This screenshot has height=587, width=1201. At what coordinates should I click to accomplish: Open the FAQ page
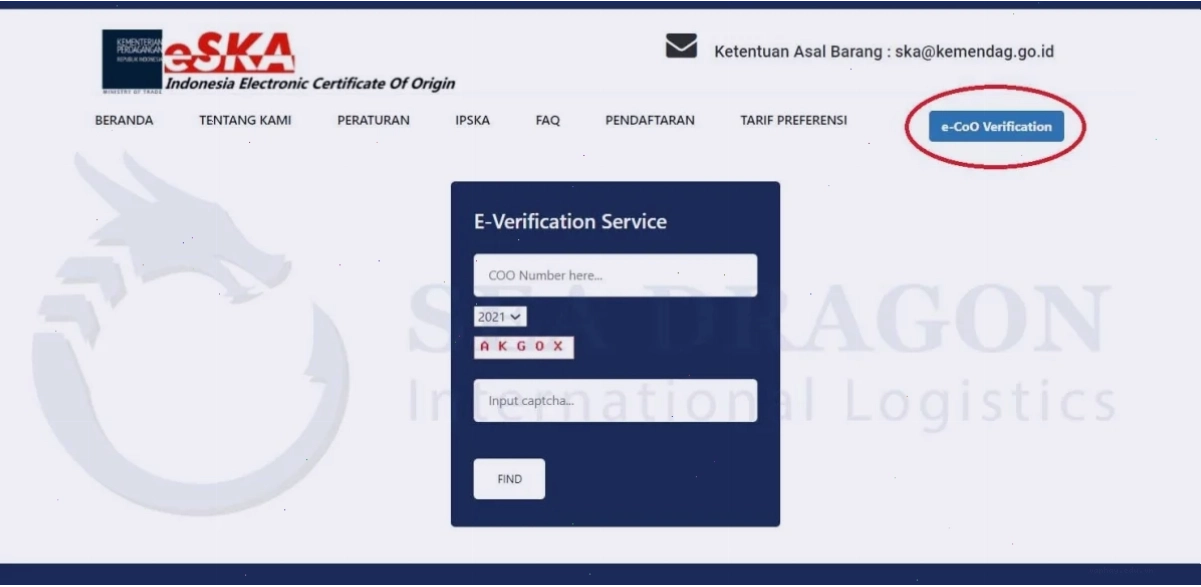pos(547,121)
